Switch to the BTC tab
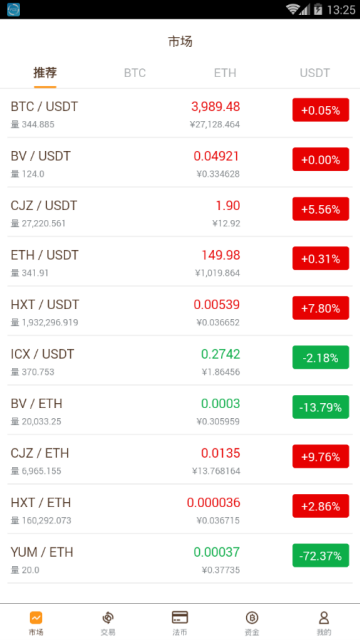The height and width of the screenshot is (640, 360). (135, 73)
